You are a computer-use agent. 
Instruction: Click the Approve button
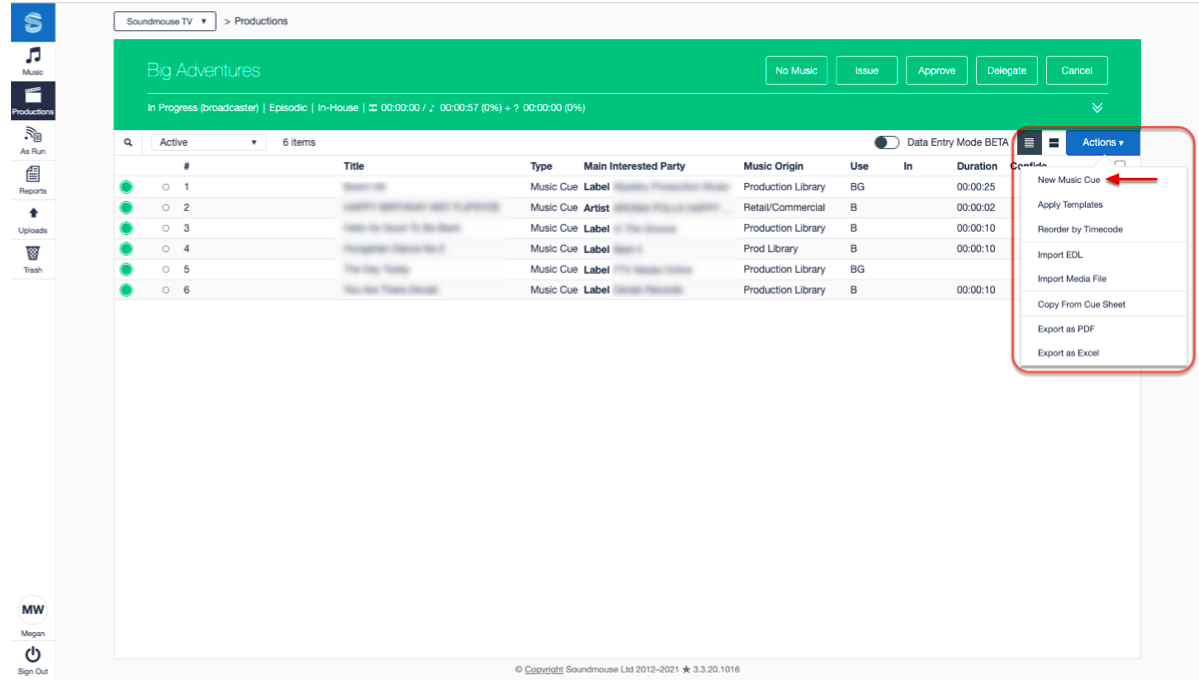click(937, 70)
